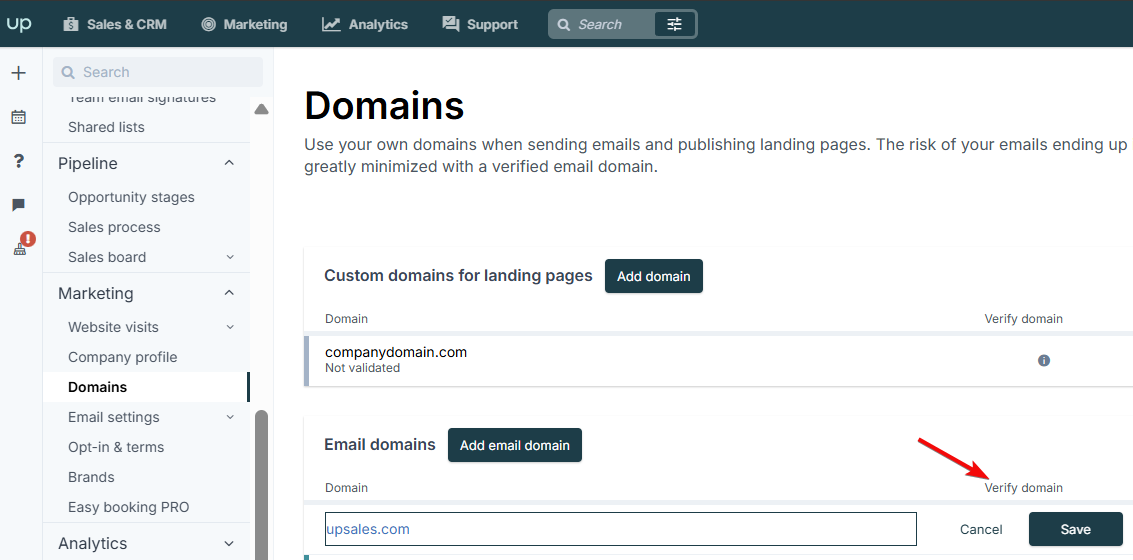Cancel the email domain edit
This screenshot has width=1133, height=560.
(981, 530)
